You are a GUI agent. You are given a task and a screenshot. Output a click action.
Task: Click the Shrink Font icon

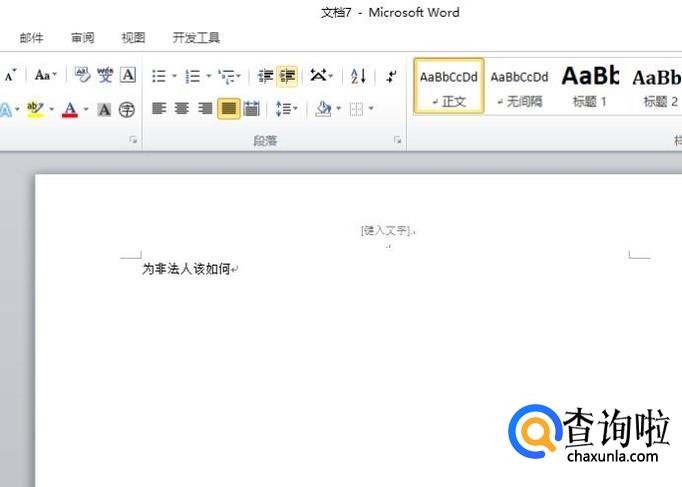pos(10,75)
